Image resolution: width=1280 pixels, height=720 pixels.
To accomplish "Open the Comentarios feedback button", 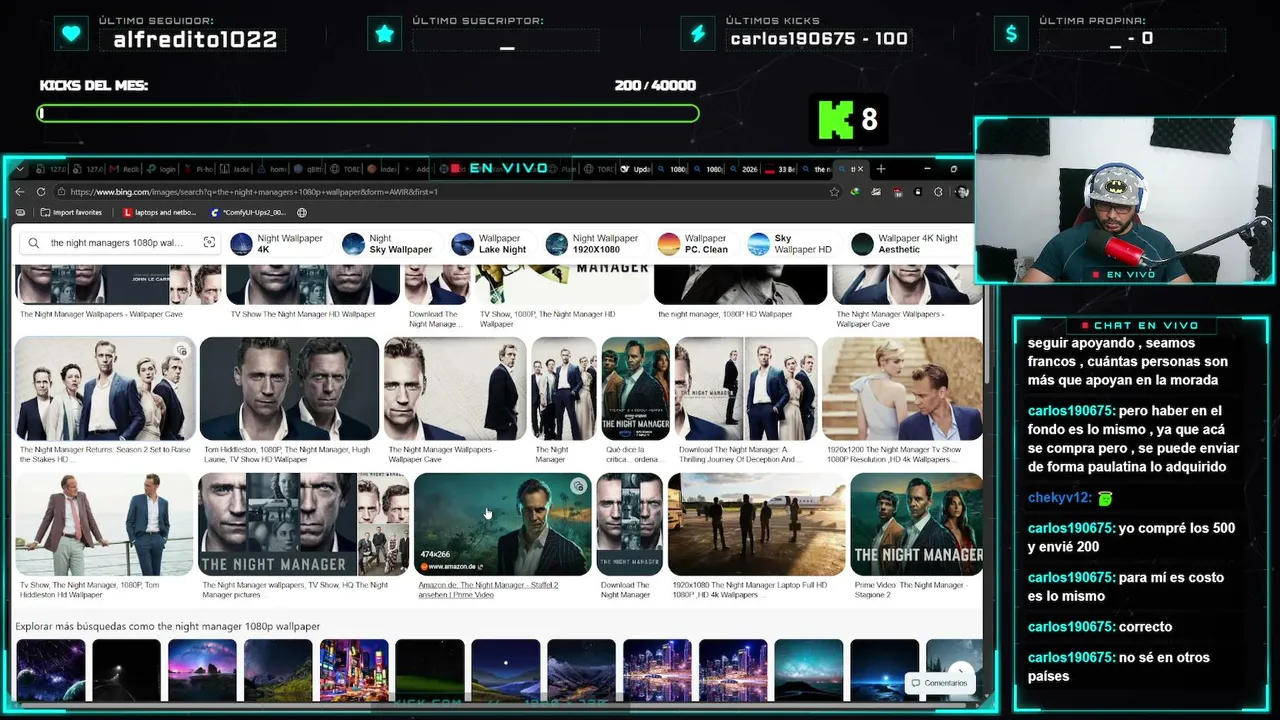I will click(938, 683).
